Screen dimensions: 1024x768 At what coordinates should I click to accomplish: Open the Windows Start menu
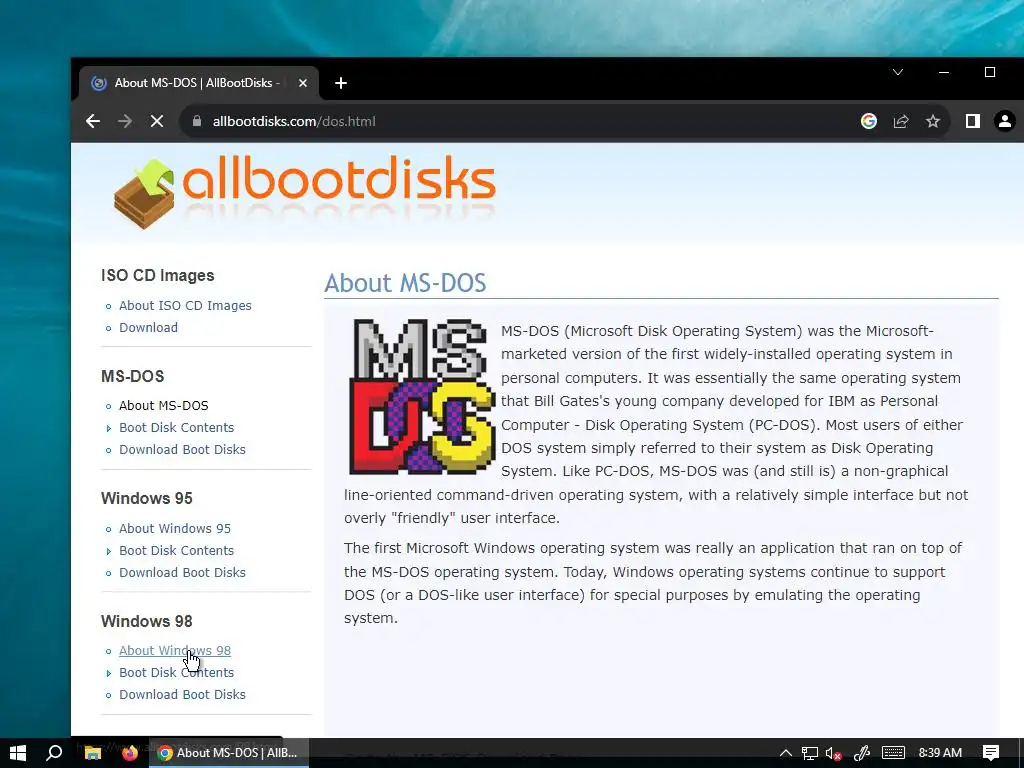(x=18, y=753)
